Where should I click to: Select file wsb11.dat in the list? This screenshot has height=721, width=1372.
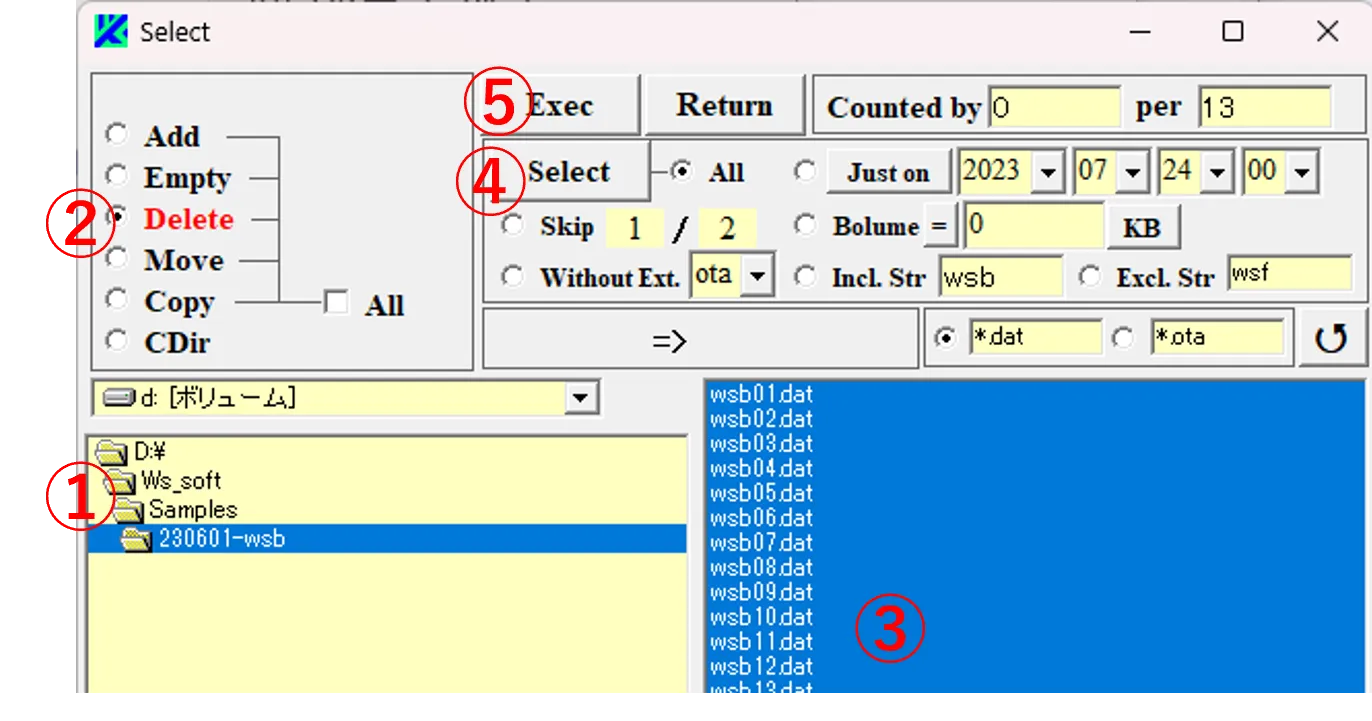pyautogui.click(x=1034, y=641)
